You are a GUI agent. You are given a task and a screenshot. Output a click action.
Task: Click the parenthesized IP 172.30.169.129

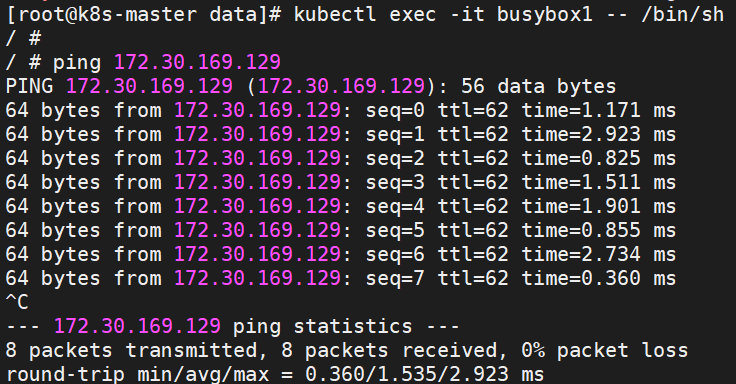[341, 86]
